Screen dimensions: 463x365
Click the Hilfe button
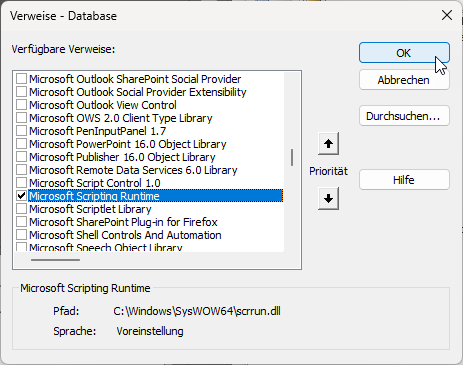[404, 180]
